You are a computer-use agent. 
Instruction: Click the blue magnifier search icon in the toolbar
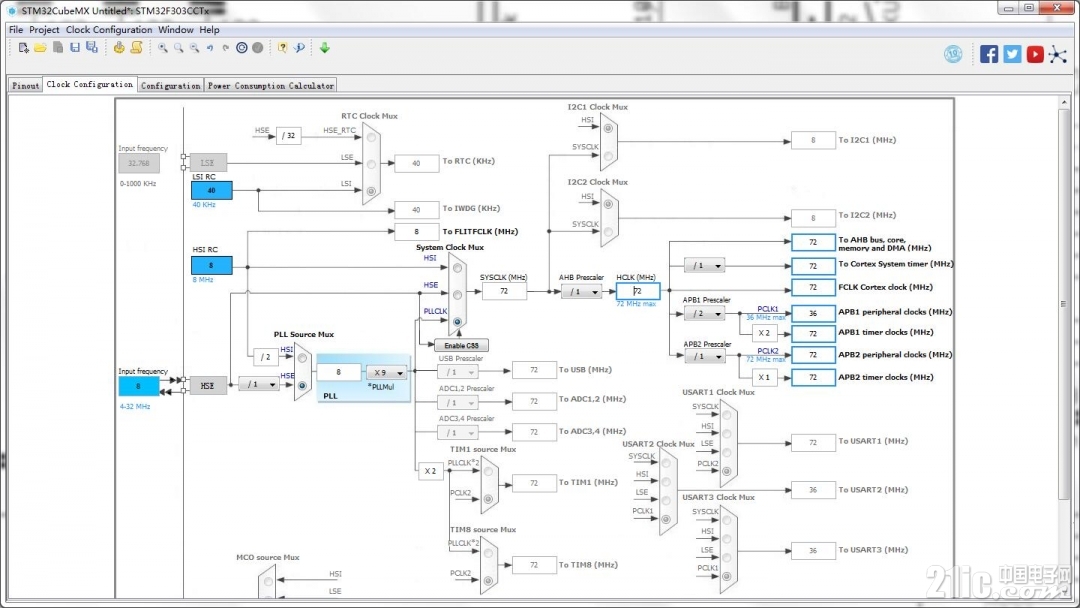[299, 48]
